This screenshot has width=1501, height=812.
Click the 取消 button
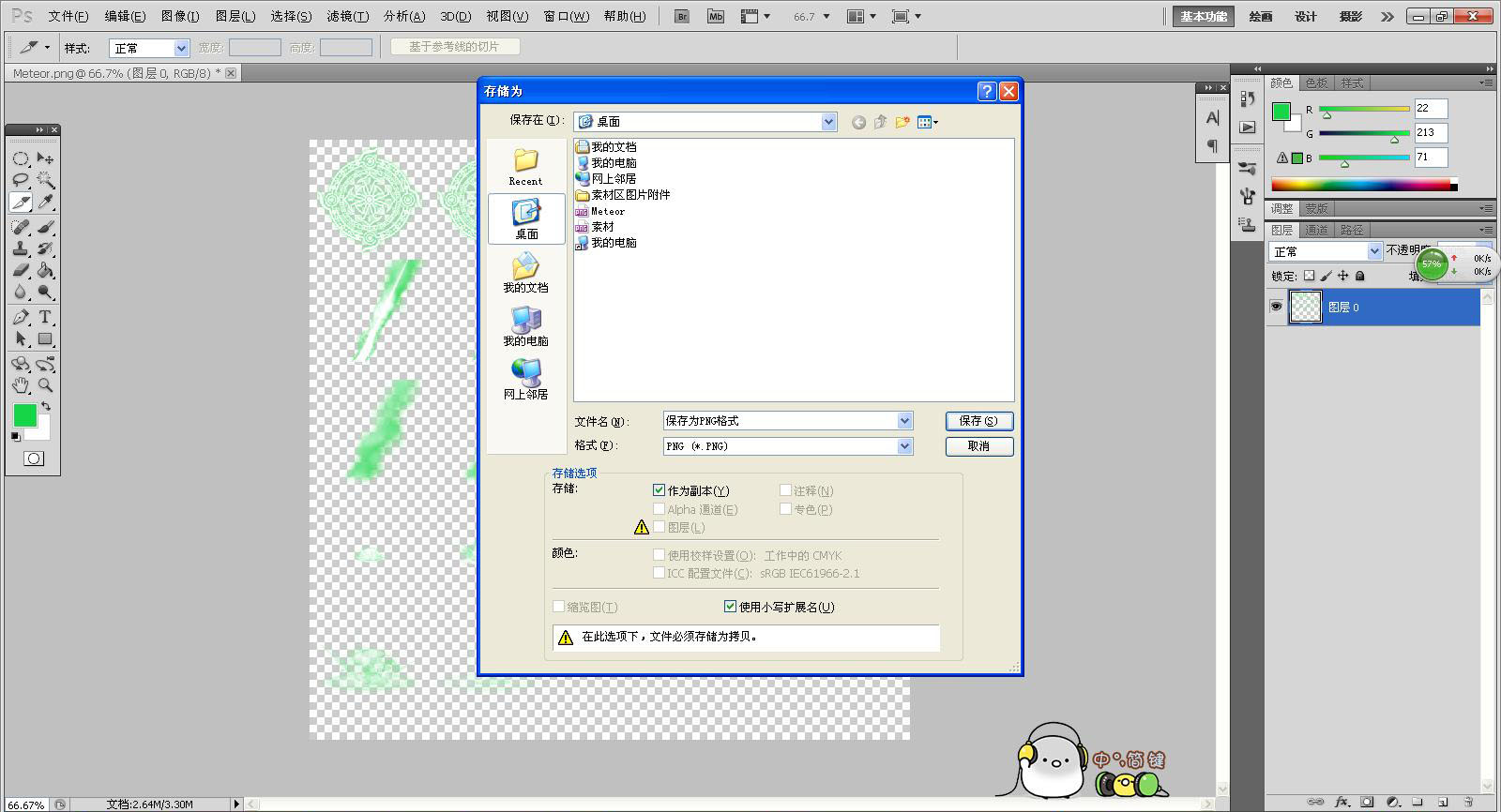point(979,446)
